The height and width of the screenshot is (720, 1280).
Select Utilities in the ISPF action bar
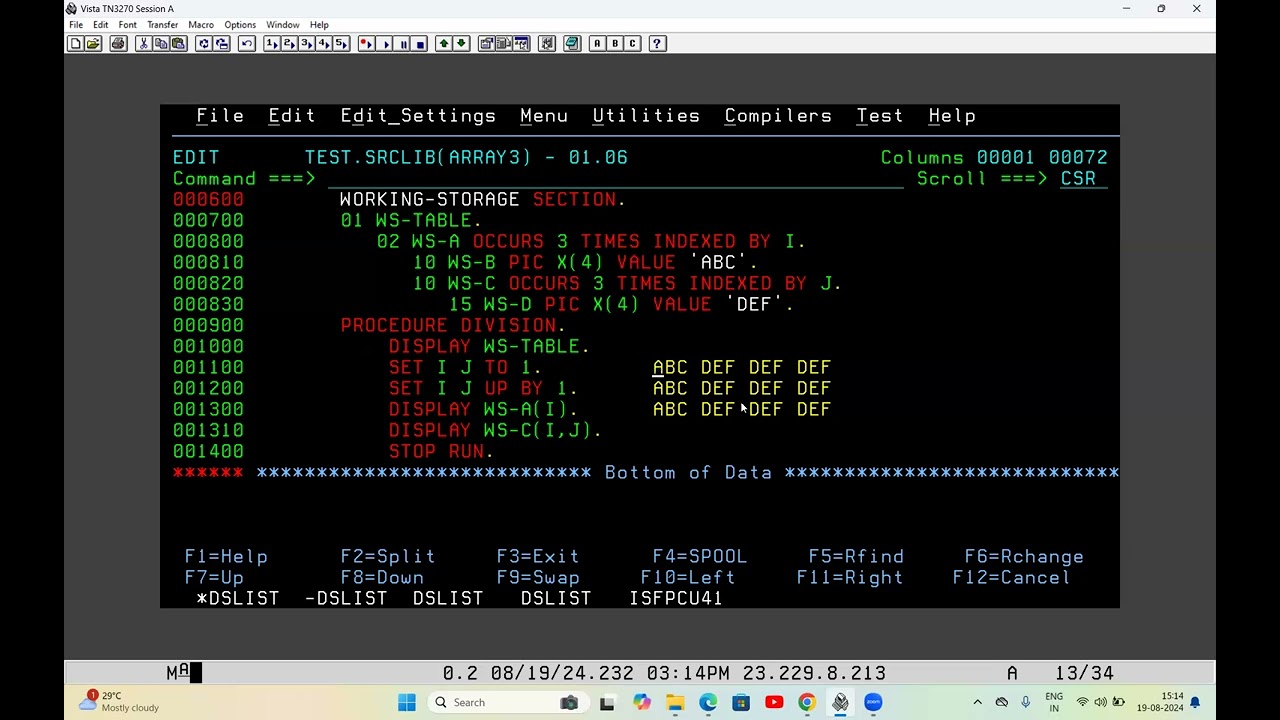pyautogui.click(x=646, y=116)
